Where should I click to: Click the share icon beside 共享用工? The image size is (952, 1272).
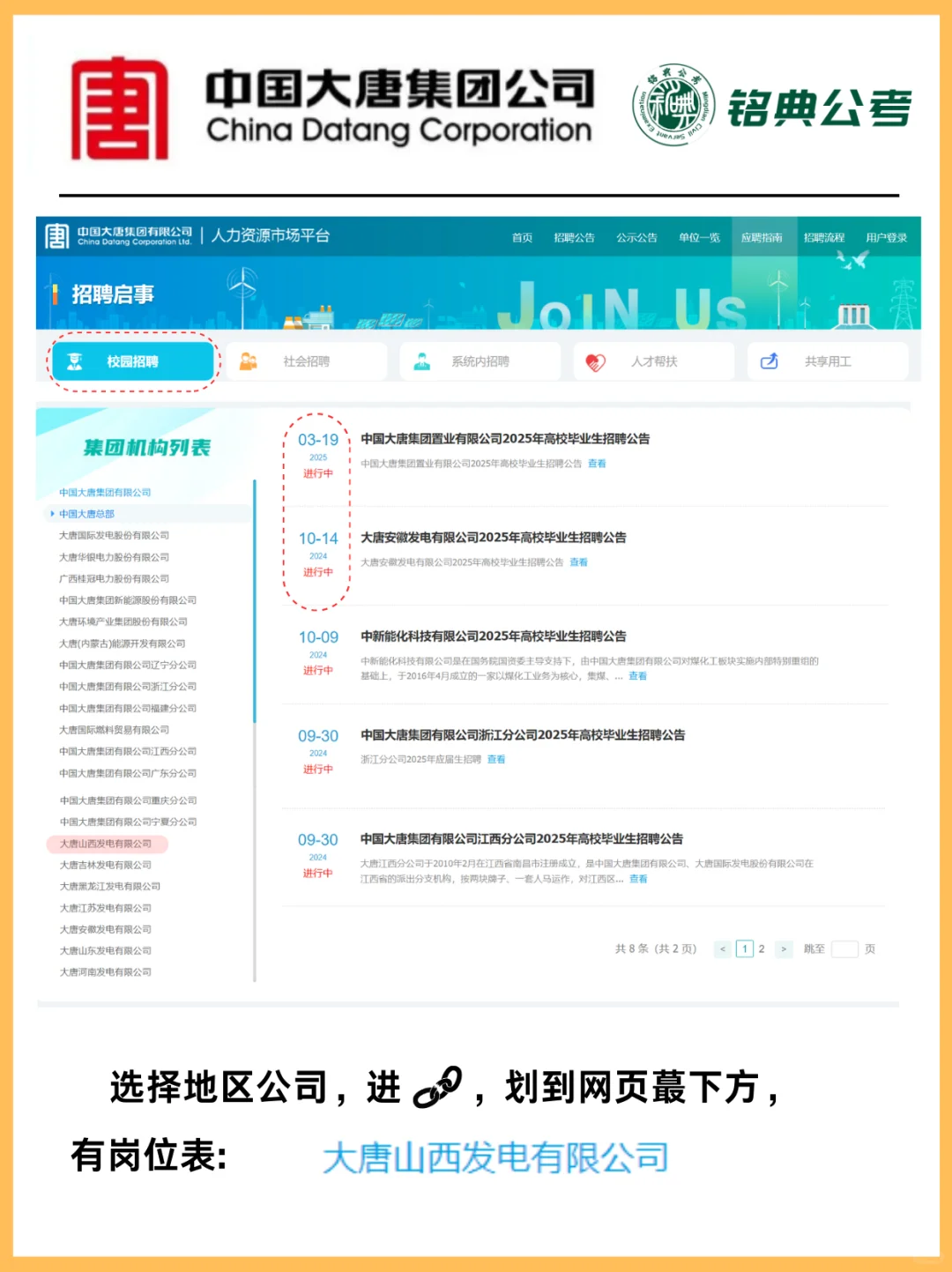click(770, 361)
